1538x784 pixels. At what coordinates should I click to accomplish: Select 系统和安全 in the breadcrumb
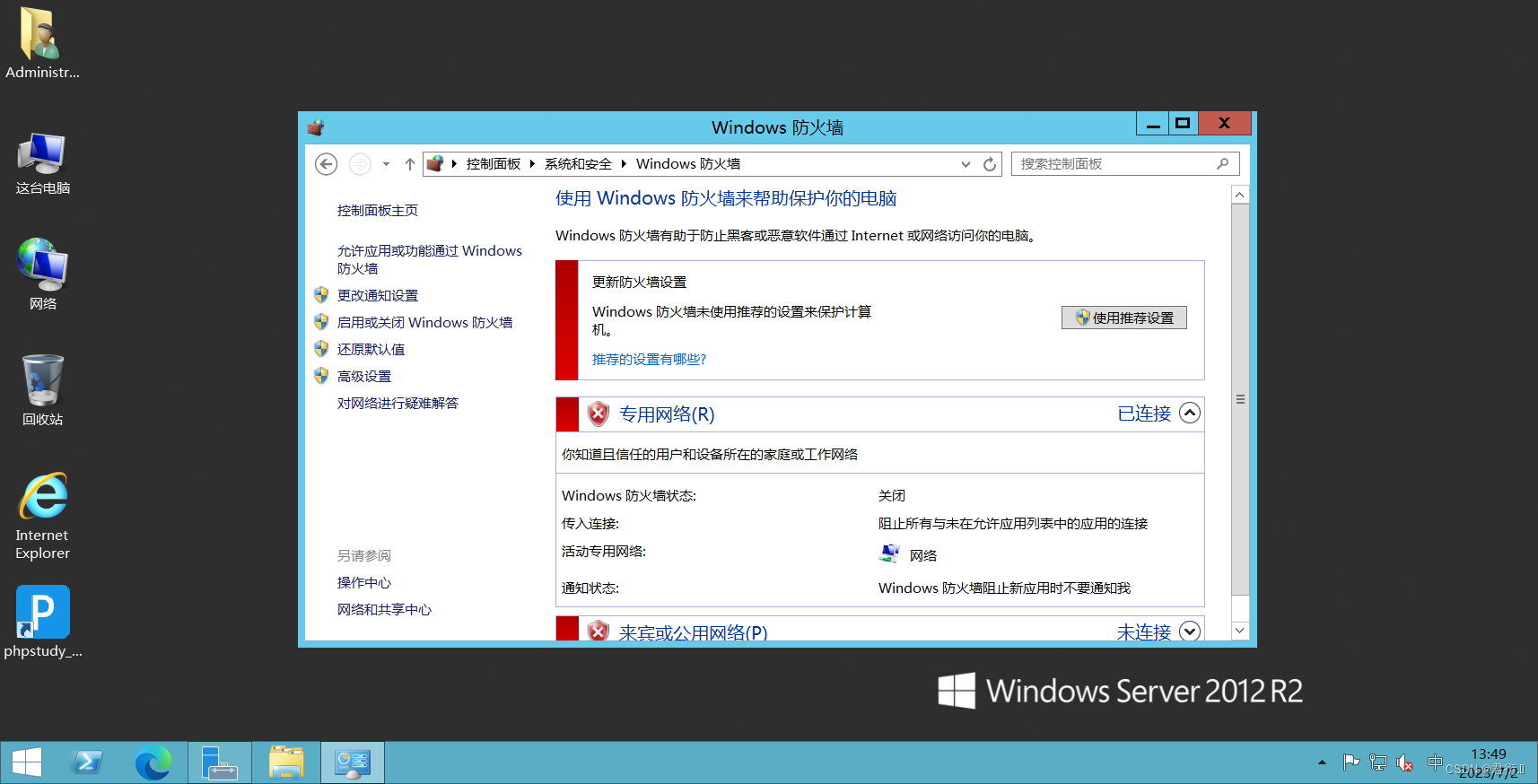pyautogui.click(x=578, y=163)
